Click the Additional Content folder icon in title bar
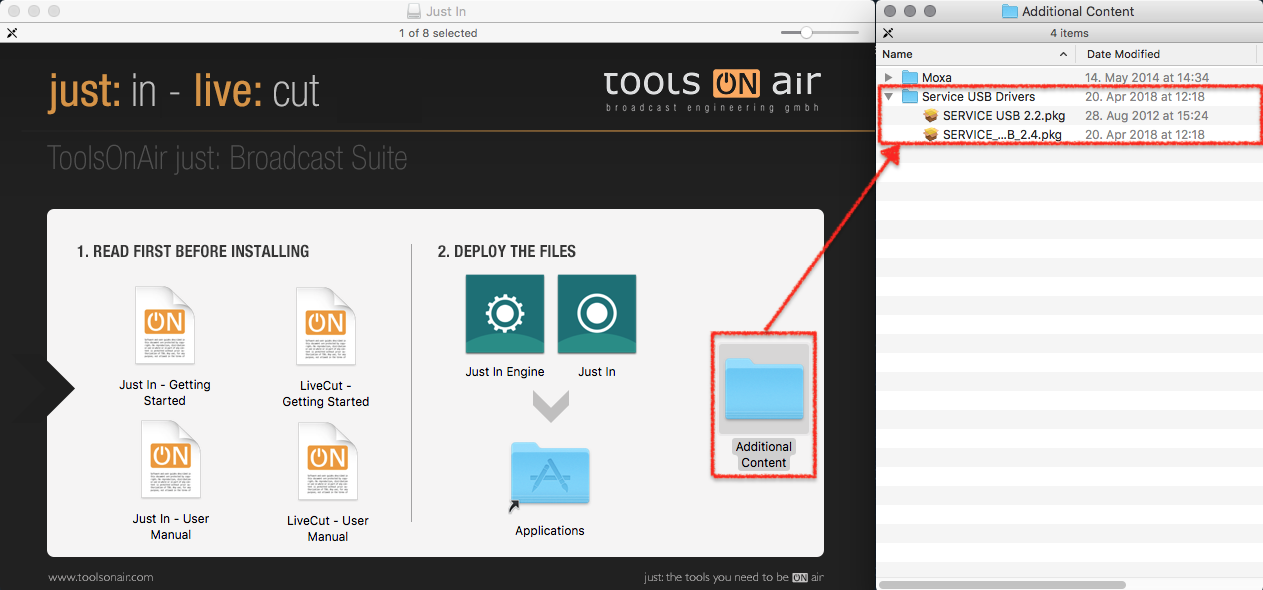Viewport: 1263px width, 590px height. point(1009,12)
